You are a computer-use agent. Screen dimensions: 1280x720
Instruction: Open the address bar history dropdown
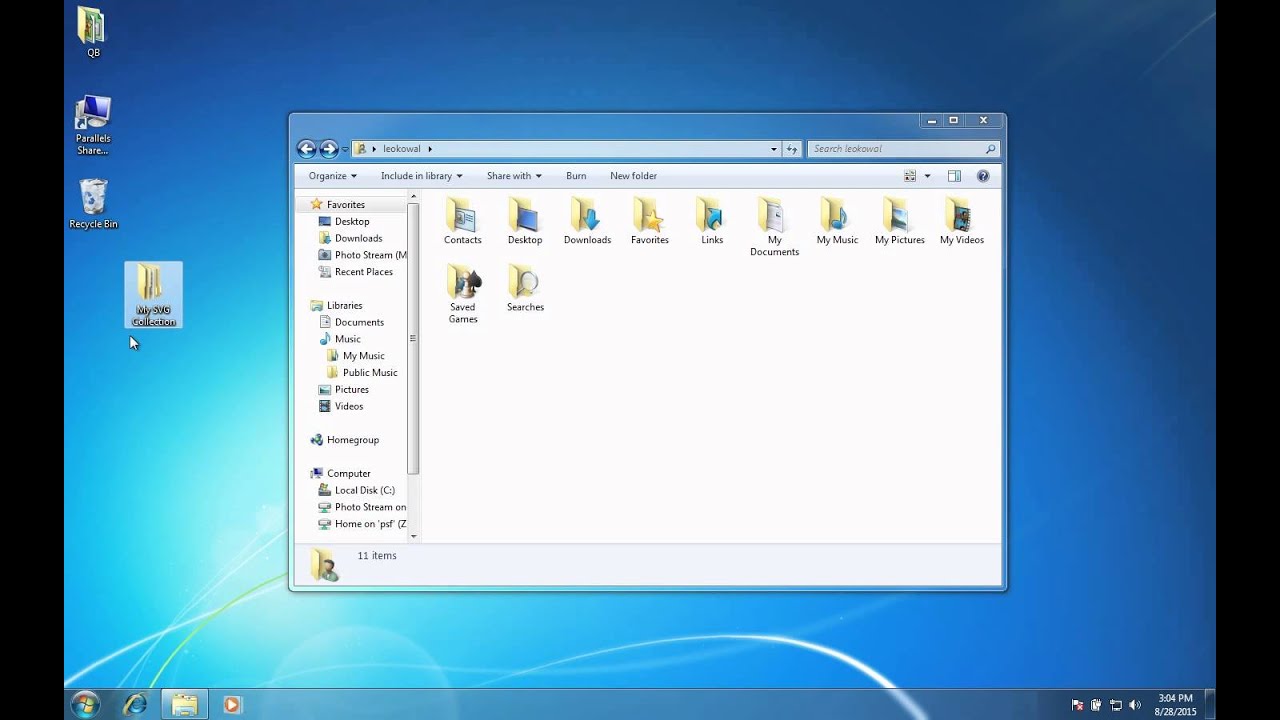point(773,149)
